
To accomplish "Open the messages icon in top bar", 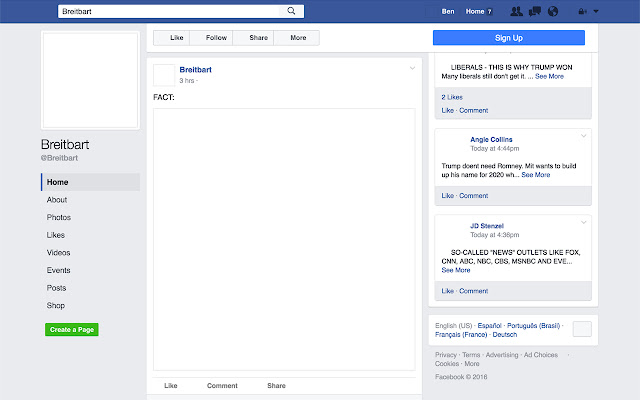I will pyautogui.click(x=535, y=12).
